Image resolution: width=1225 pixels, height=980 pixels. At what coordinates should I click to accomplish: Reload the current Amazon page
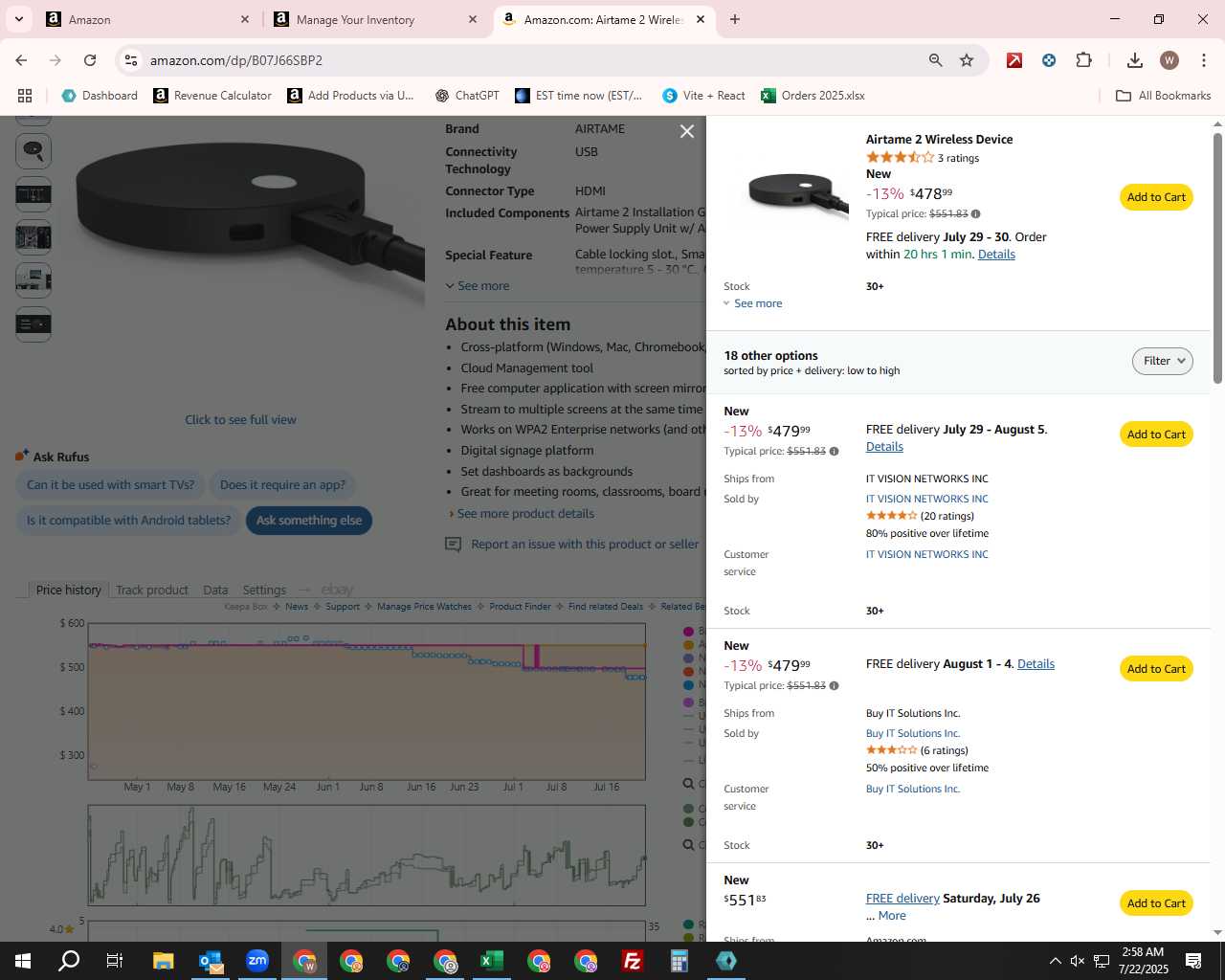[x=90, y=60]
